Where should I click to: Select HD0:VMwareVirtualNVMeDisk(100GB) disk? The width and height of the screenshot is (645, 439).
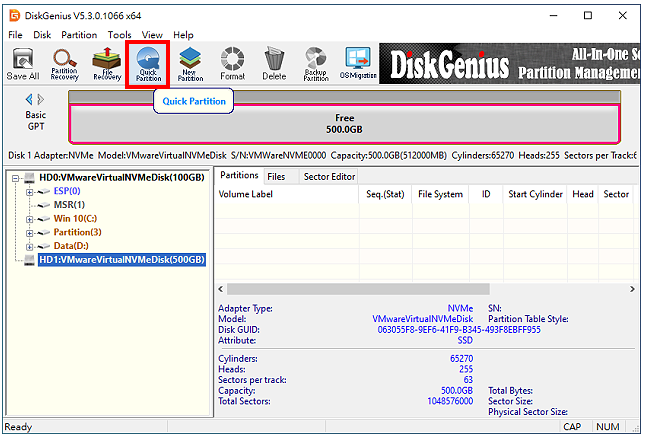click(122, 178)
